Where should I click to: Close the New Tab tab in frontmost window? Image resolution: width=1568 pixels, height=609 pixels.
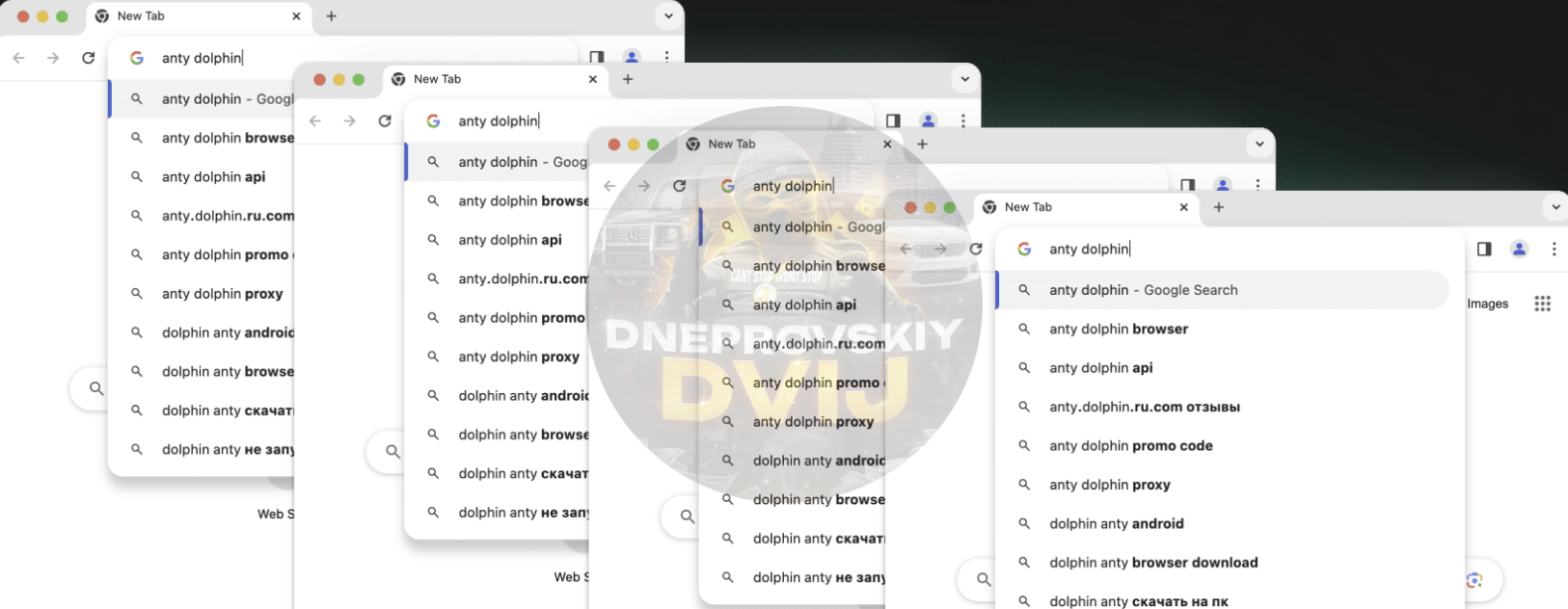(1184, 207)
